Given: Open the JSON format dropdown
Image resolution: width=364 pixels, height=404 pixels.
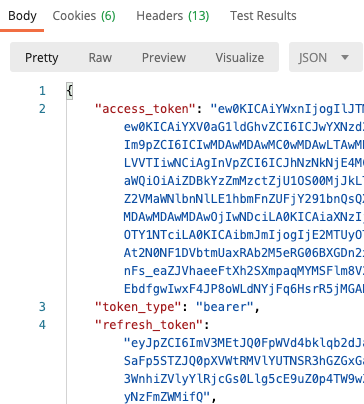Looking at the screenshot, I should click(326, 57).
